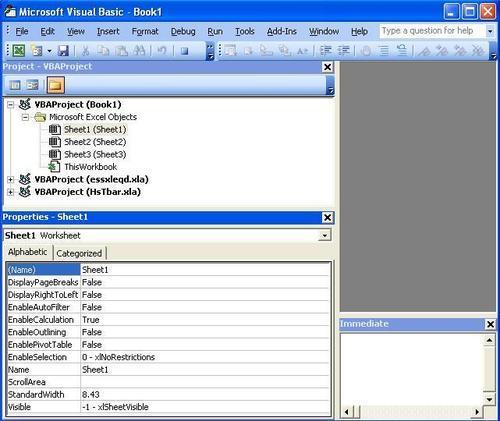The width and height of the screenshot is (500, 421).
Task: Click the Save Book1 floppy disk icon
Action: pos(63,51)
